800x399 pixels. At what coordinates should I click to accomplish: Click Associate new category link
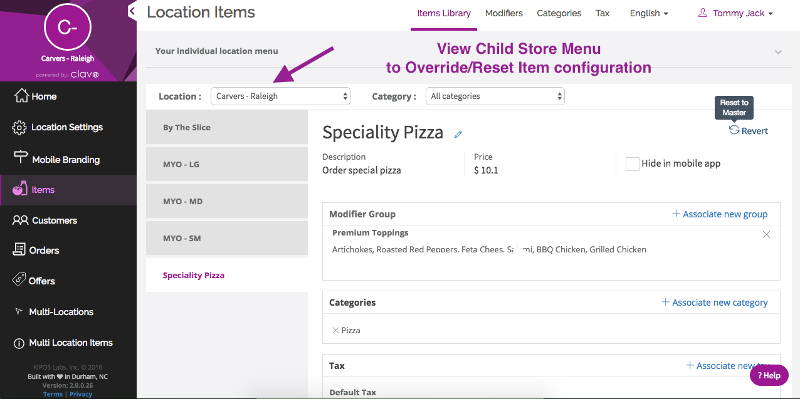[714, 303]
